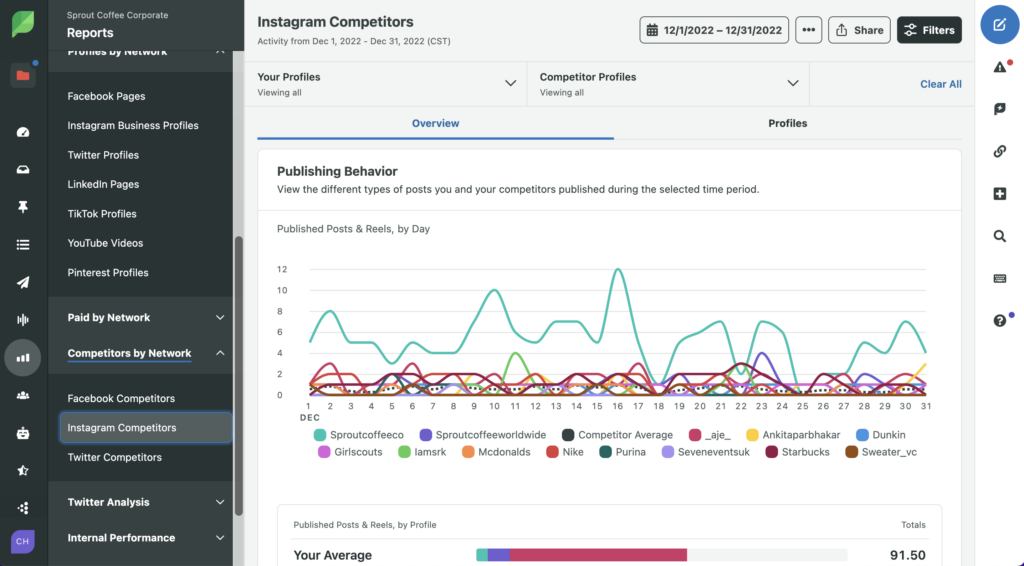Click the Sprout leaf logo
The width and height of the screenshot is (1024, 566).
23,24
